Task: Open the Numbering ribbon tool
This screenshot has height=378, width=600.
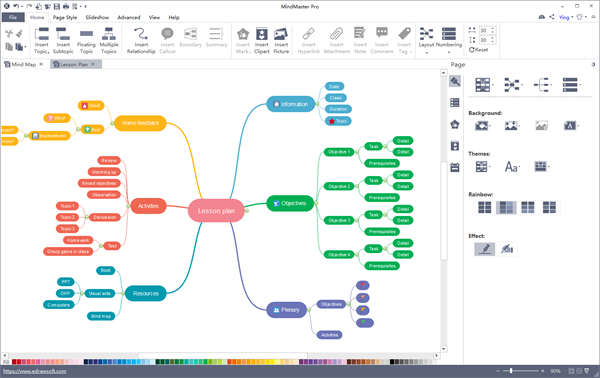Action: coord(449,40)
